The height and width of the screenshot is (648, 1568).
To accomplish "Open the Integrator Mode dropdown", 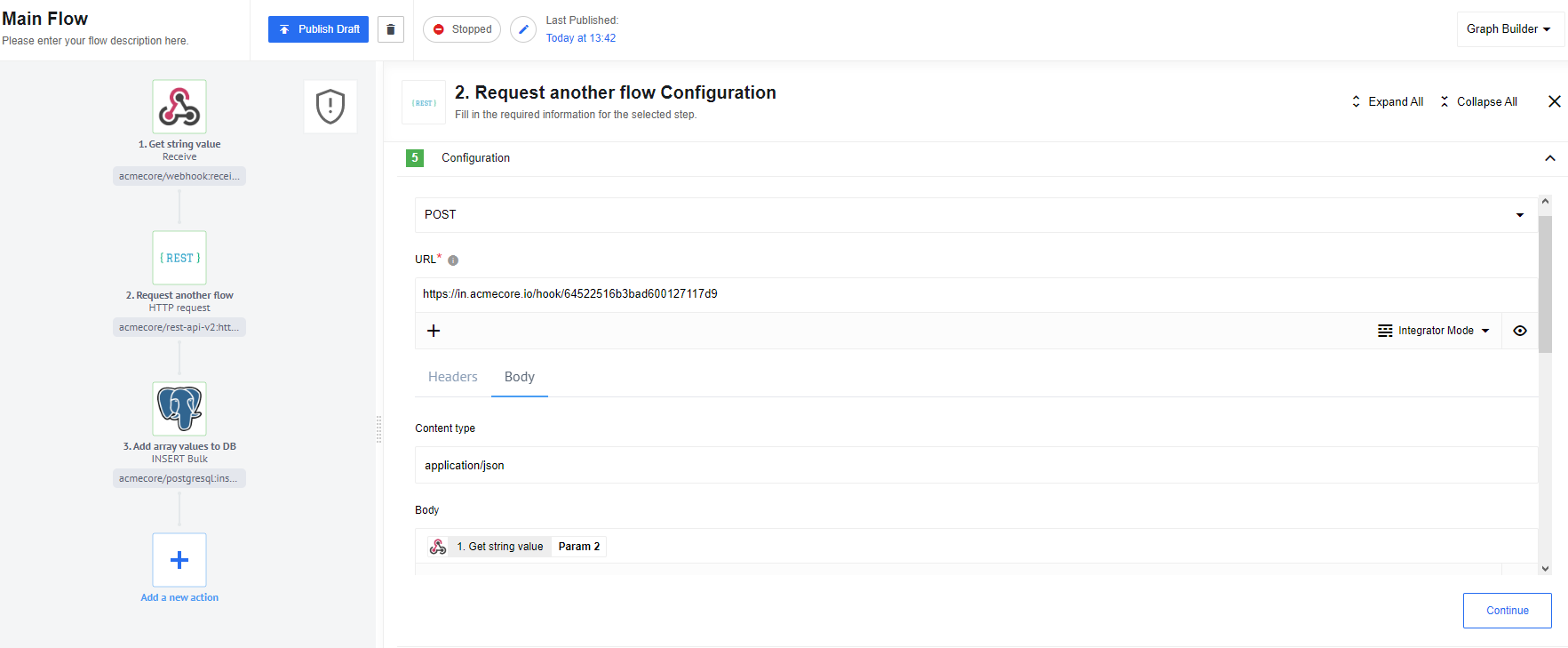I will pyautogui.click(x=1433, y=331).
